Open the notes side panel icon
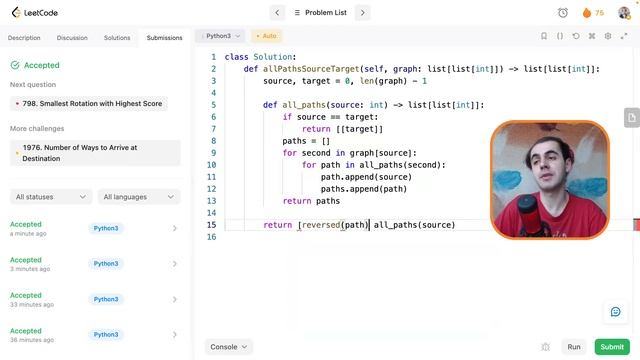The image size is (640, 360). pyautogui.click(x=632, y=118)
